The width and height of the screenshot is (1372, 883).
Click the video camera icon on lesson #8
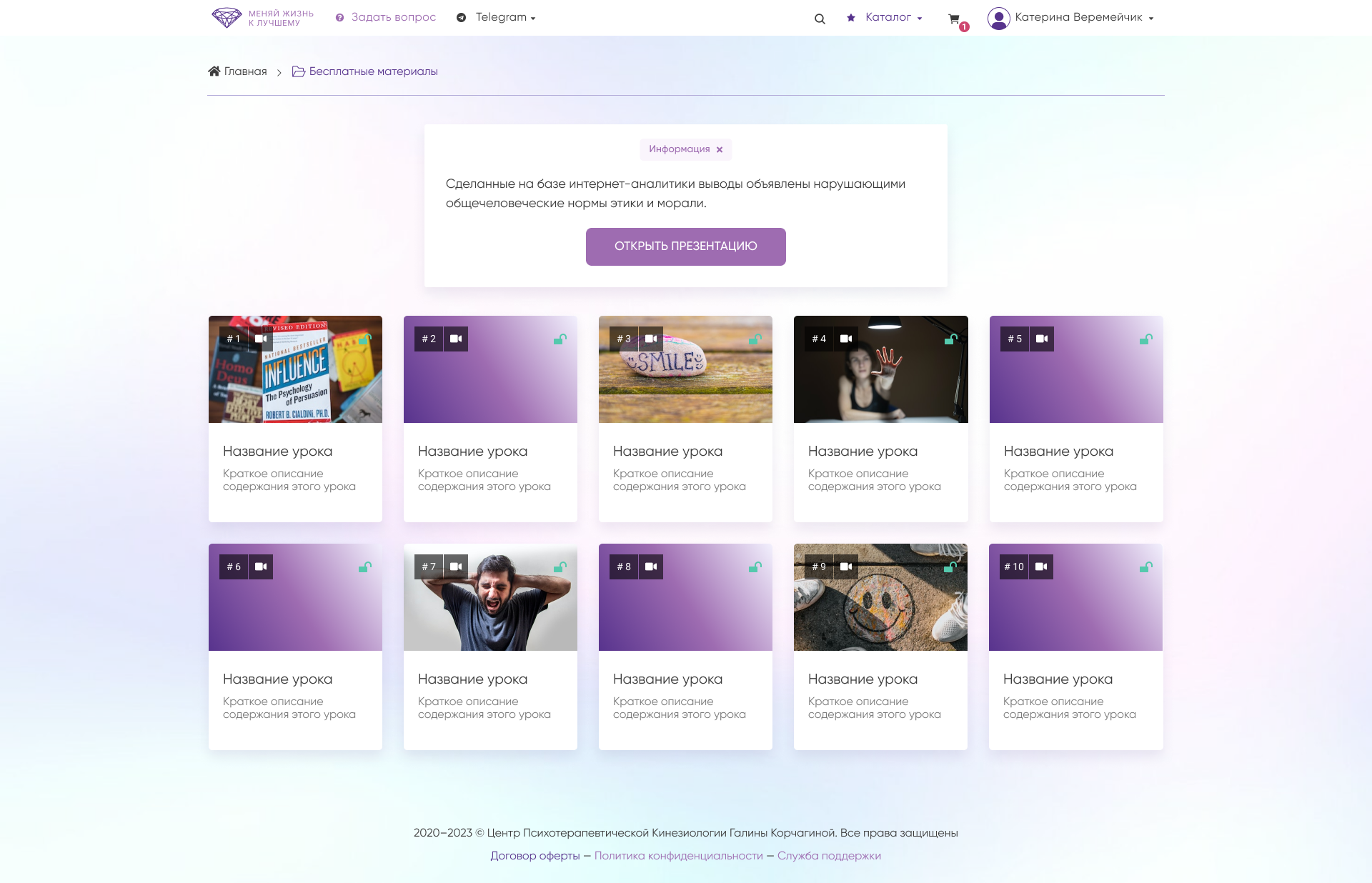coord(651,567)
